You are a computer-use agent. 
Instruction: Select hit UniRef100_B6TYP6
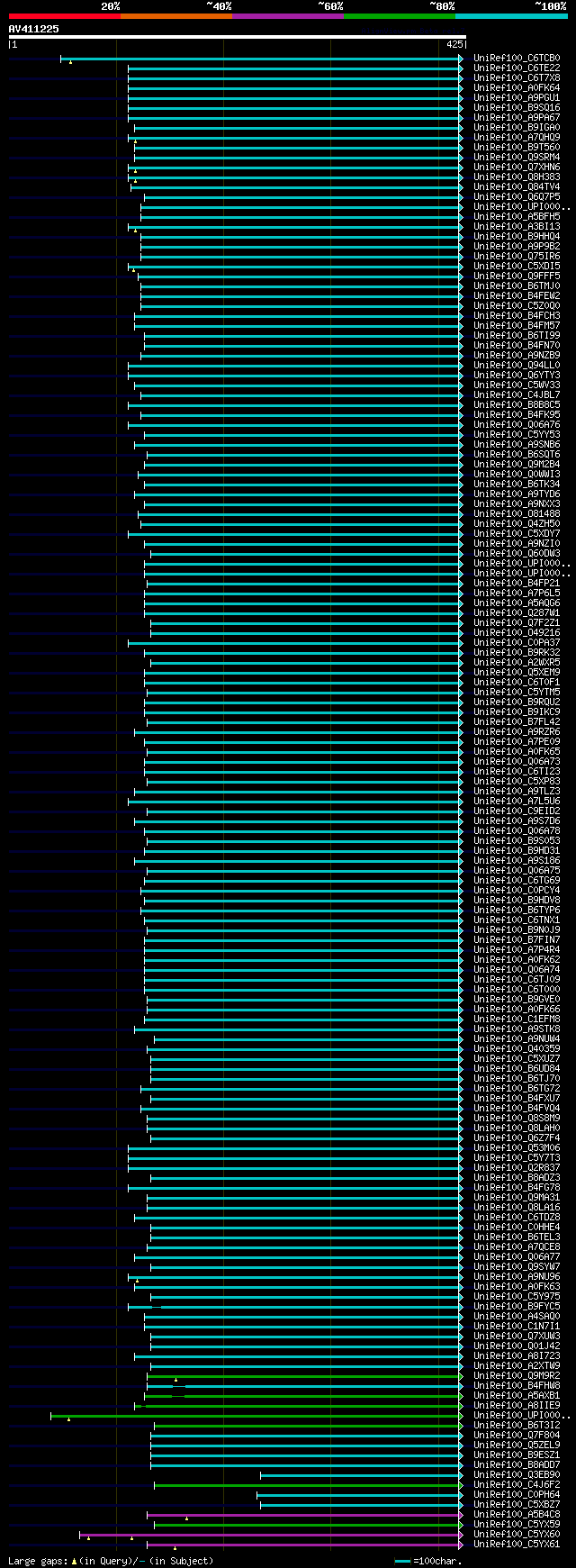click(517, 911)
